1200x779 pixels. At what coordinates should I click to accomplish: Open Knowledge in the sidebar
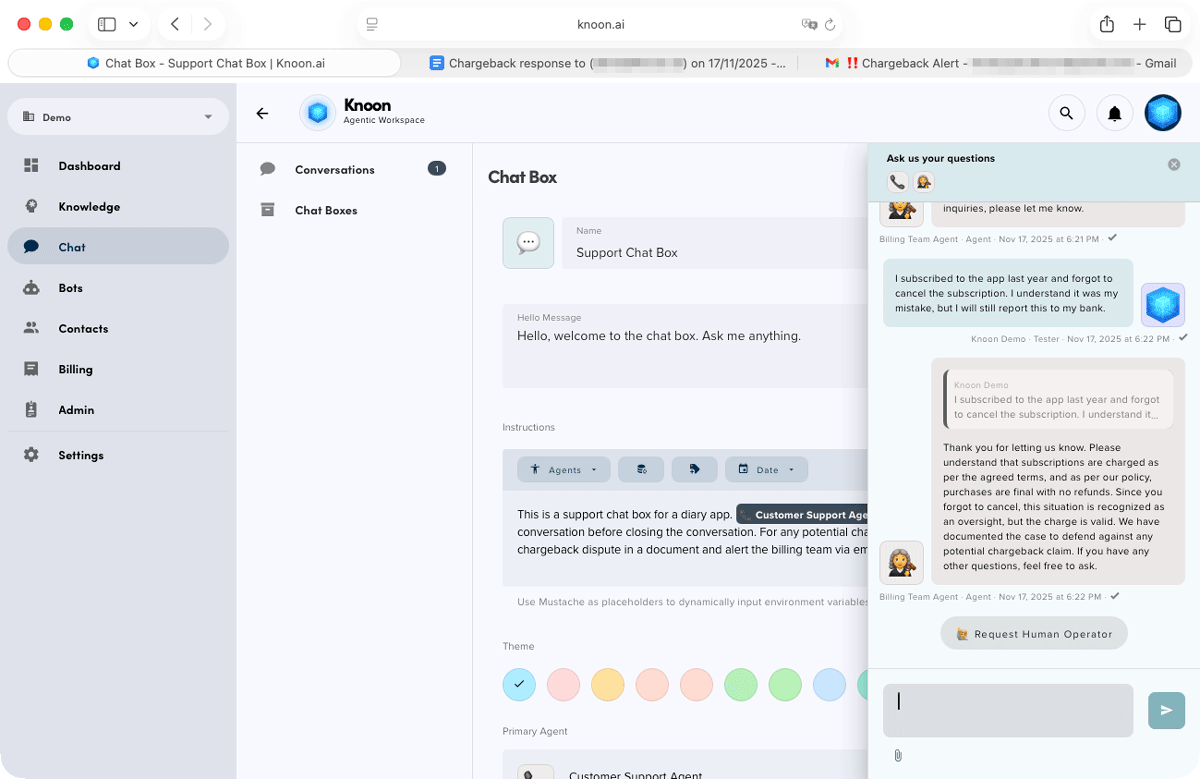click(x=118, y=206)
